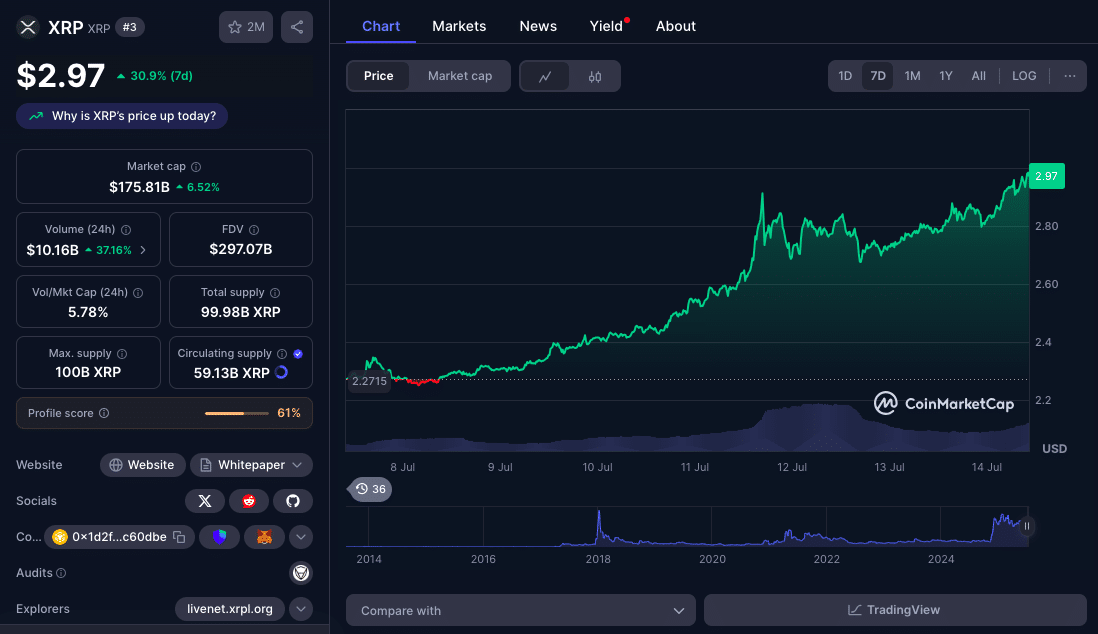Open the Yield tab
Viewport: 1098px width, 634px height.
(606, 26)
